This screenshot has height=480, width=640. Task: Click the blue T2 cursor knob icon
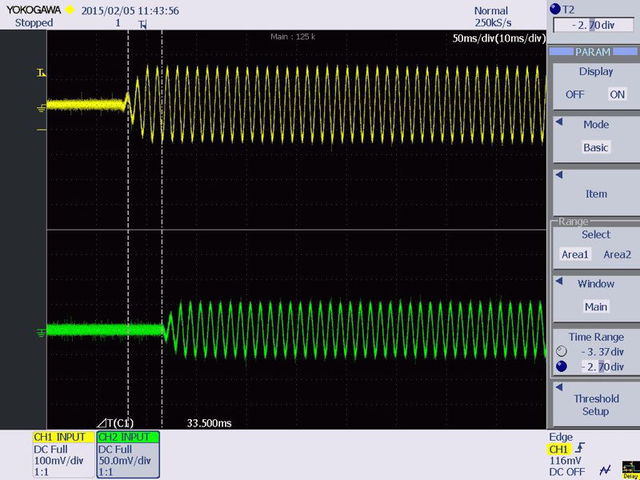[556, 9]
